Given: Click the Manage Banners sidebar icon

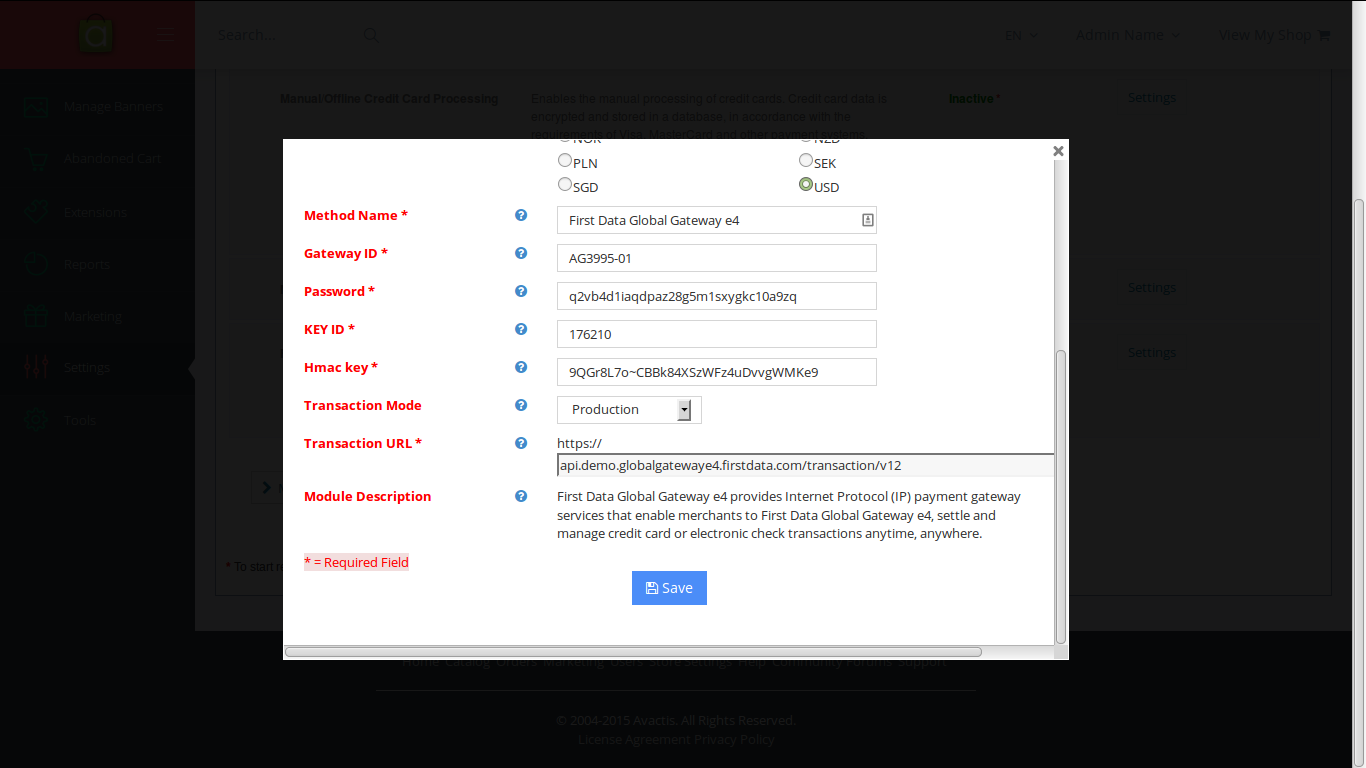Looking at the screenshot, I should (x=36, y=106).
